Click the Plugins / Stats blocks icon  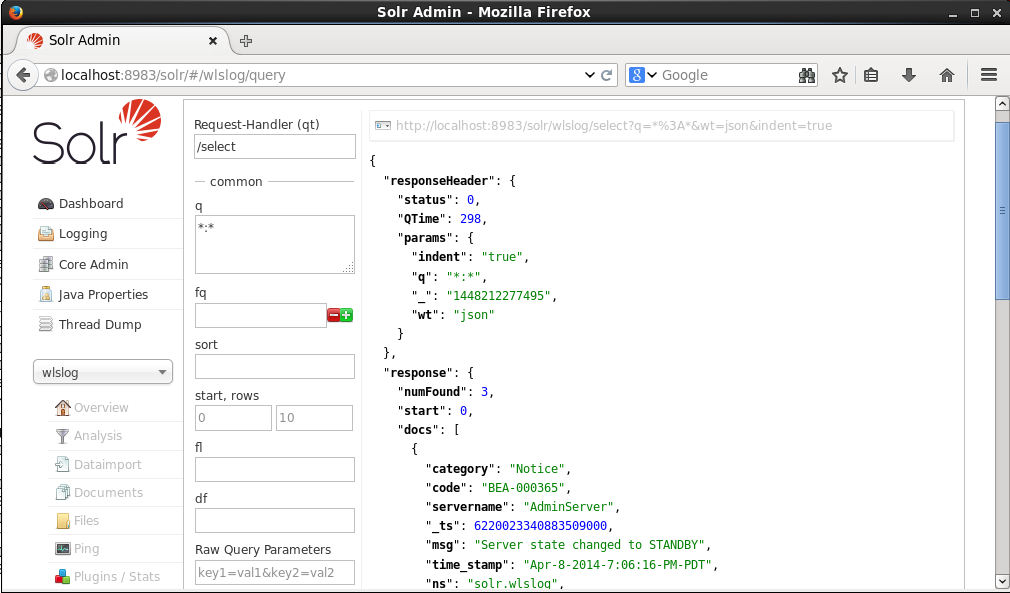tap(62, 577)
